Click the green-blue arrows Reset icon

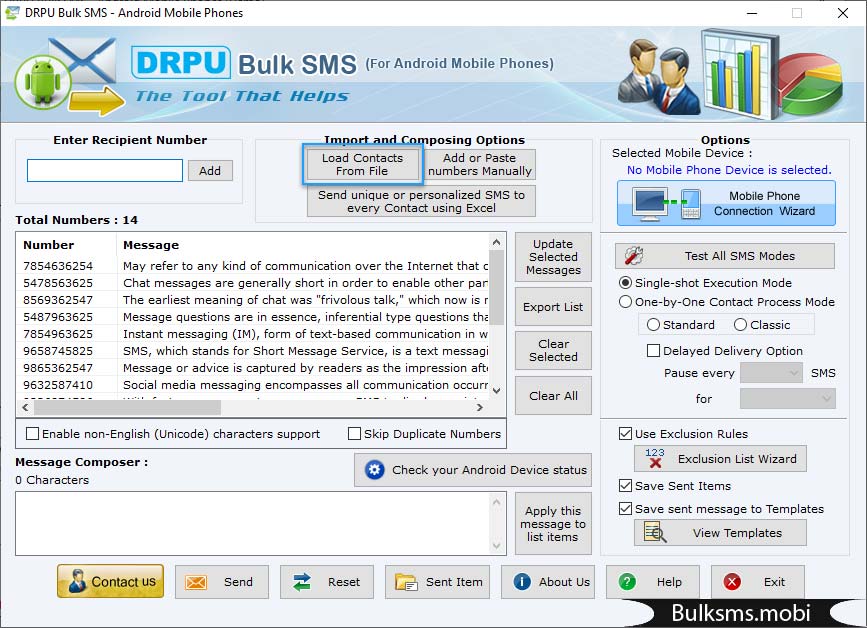pyautogui.click(x=302, y=582)
